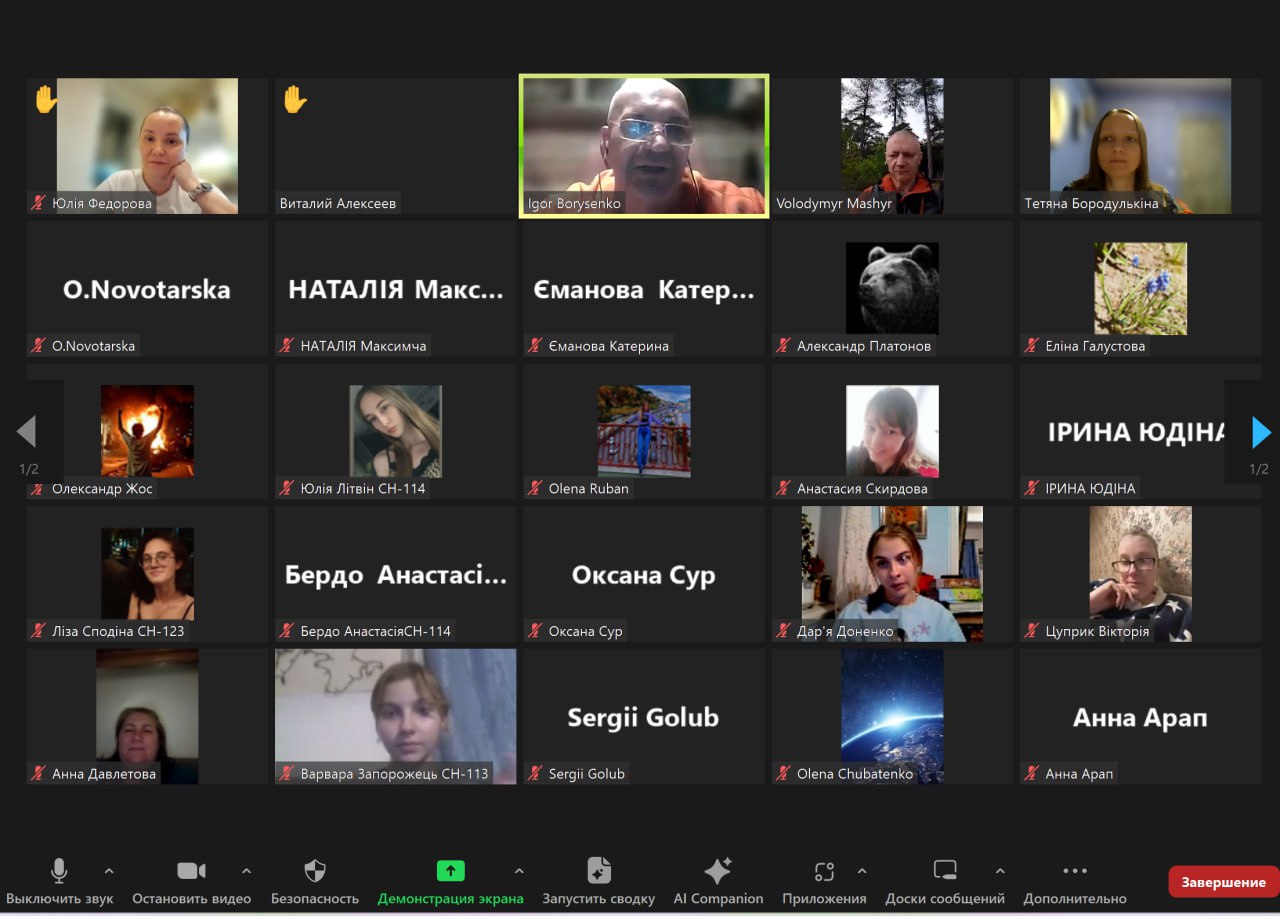This screenshot has width=1280, height=916.
Task: Click raised hand icon on Виталий Алексеев tile
Action: tap(294, 100)
